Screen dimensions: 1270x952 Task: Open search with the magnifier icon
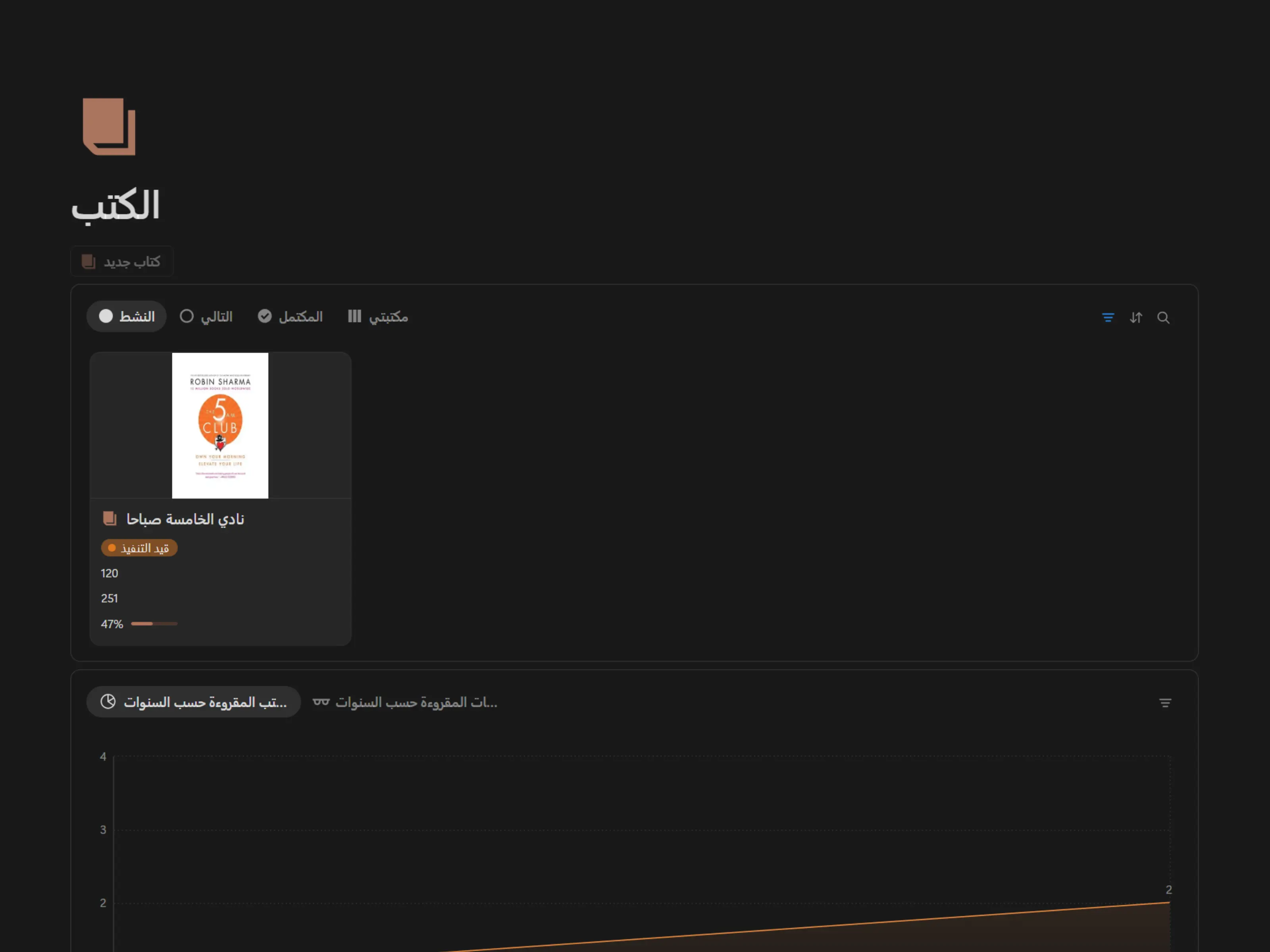1163,317
